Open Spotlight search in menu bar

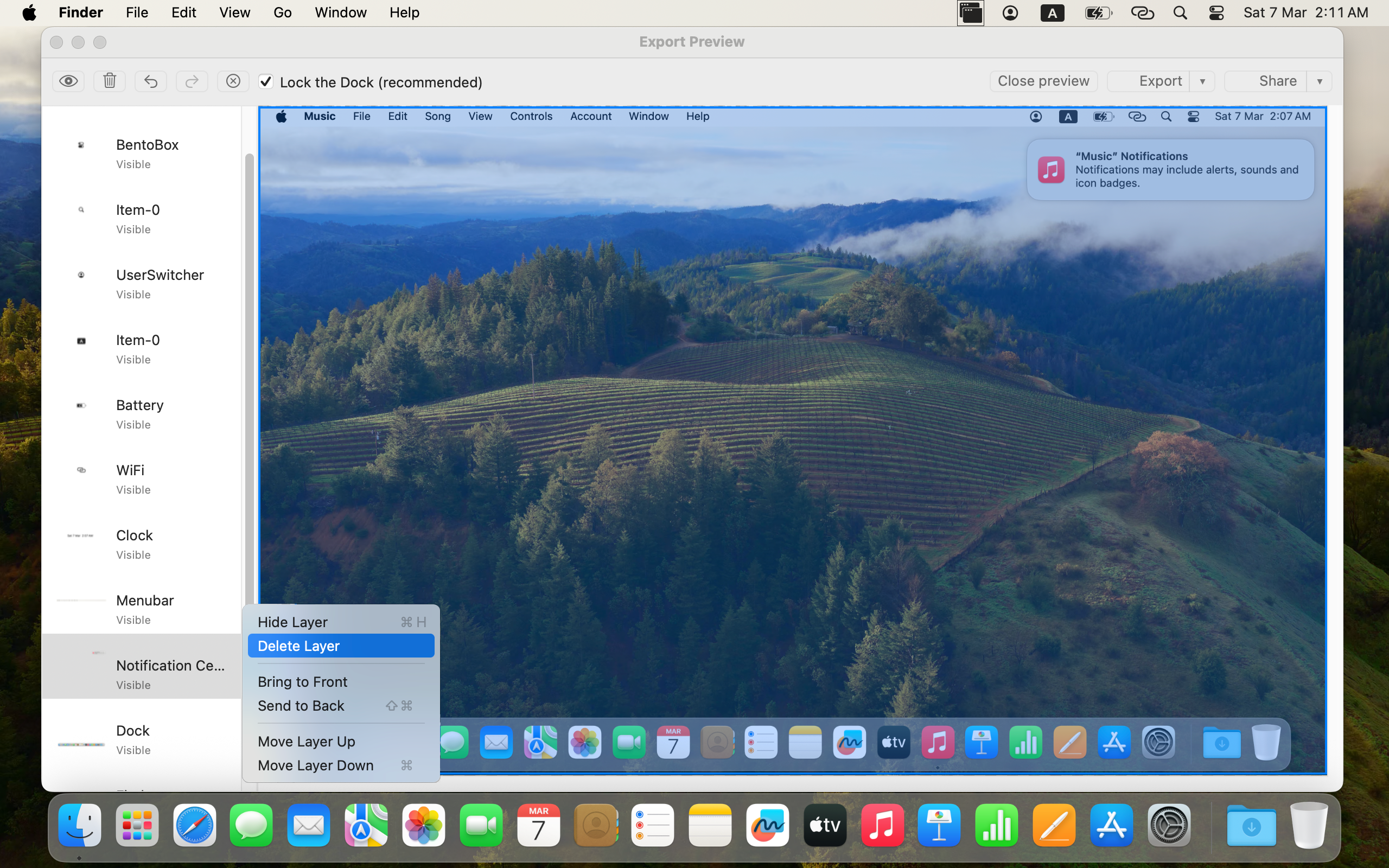pos(1180,12)
